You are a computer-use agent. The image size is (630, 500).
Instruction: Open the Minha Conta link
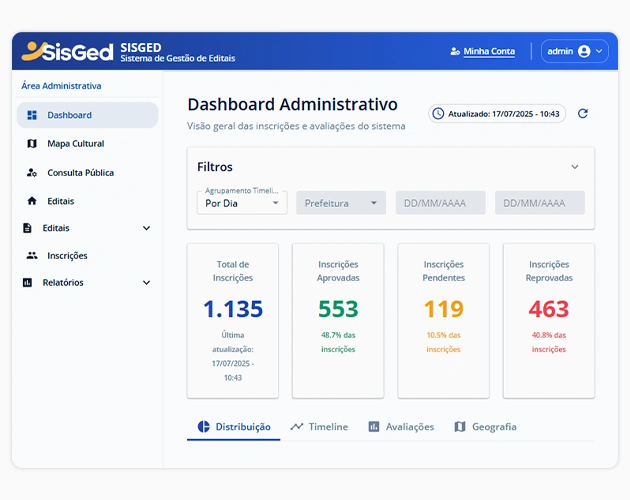point(482,51)
